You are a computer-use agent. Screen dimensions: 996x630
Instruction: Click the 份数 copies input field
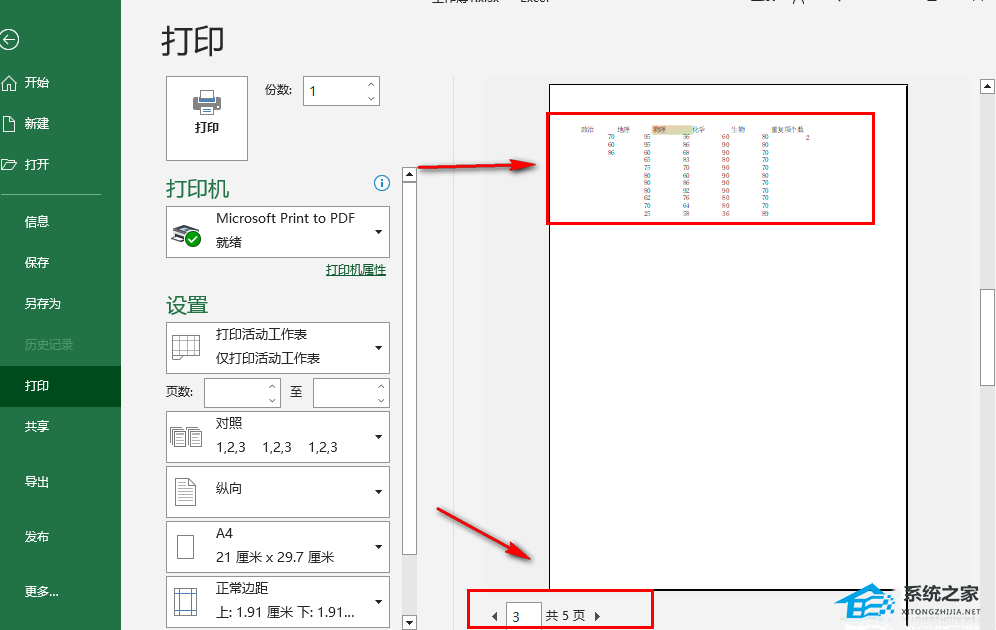(x=333, y=91)
